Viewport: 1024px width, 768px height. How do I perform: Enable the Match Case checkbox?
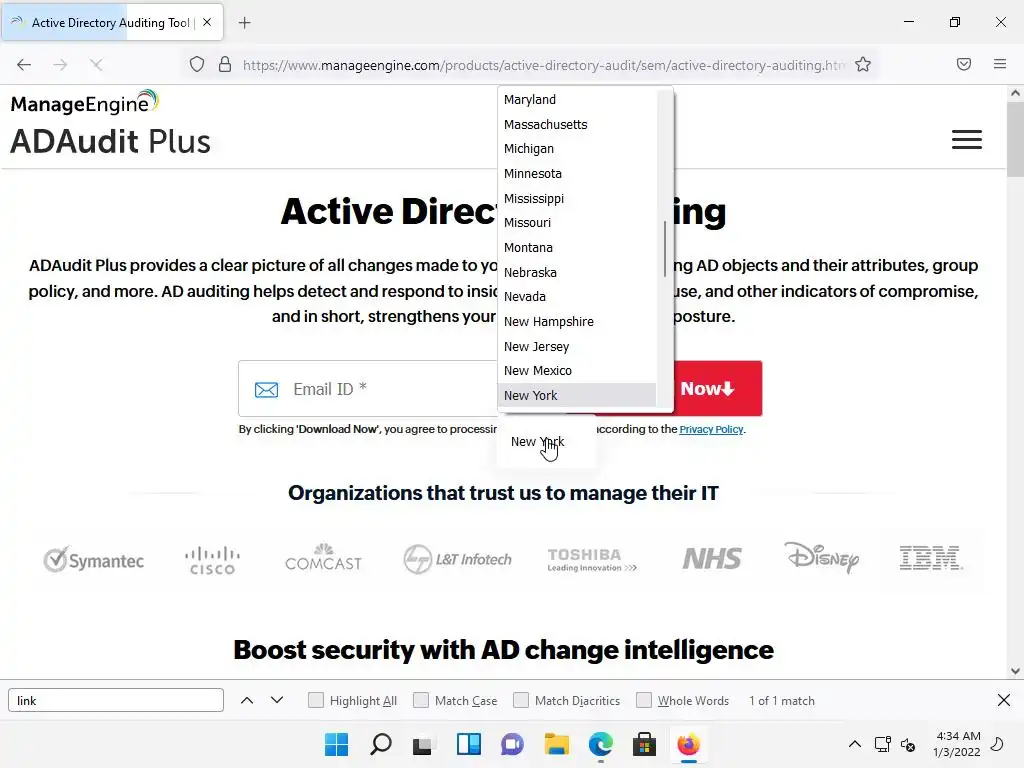click(421, 700)
